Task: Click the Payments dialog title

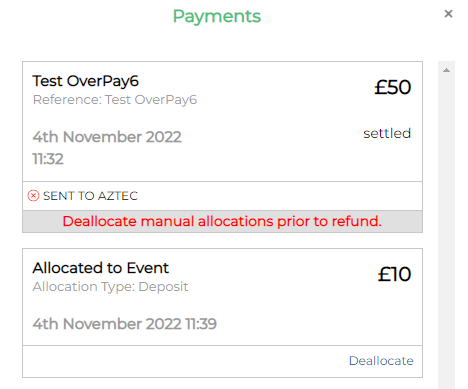Action: [217, 16]
